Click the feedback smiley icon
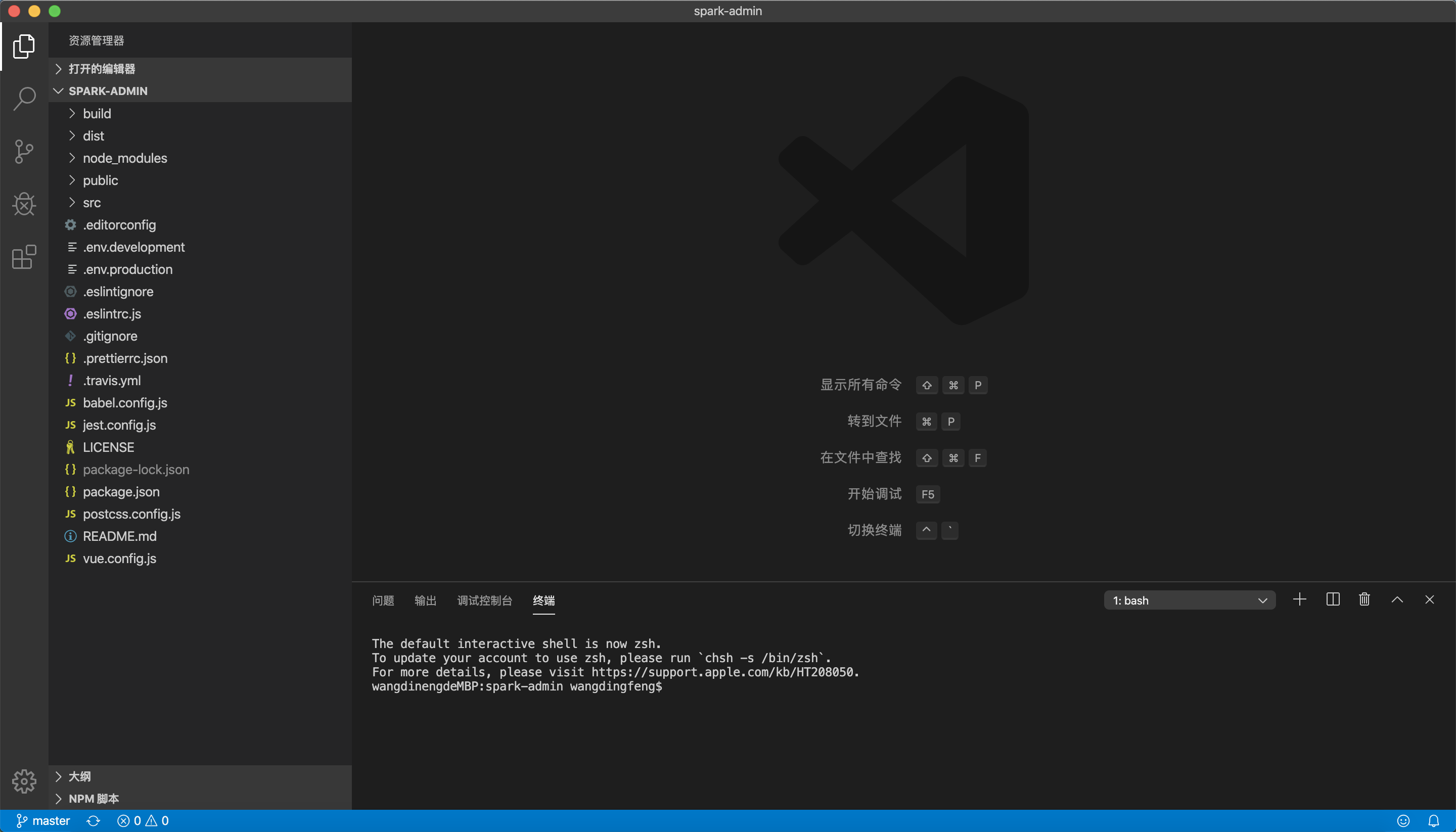1456x832 pixels. click(1403, 820)
